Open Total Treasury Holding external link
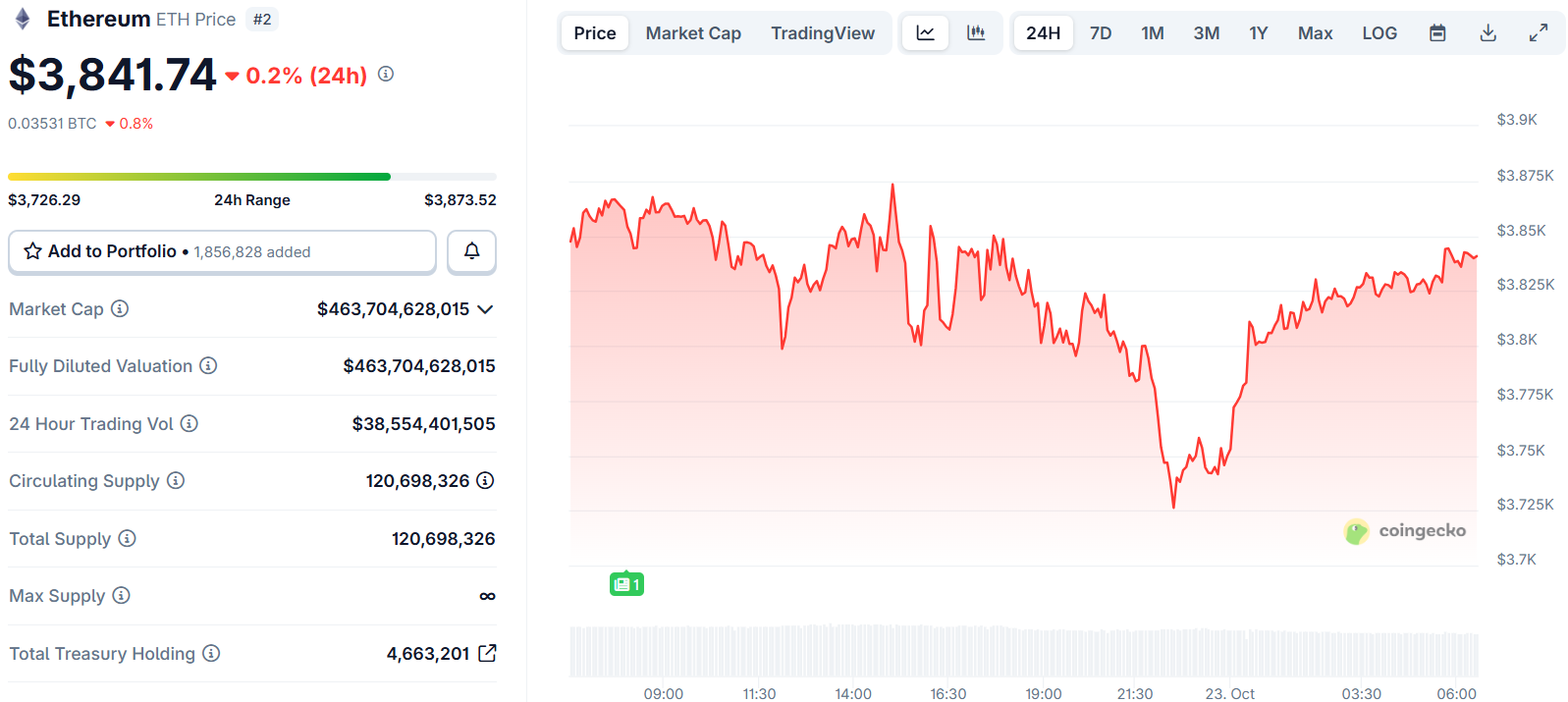Viewport: 1568px width, 702px height. [x=487, y=653]
